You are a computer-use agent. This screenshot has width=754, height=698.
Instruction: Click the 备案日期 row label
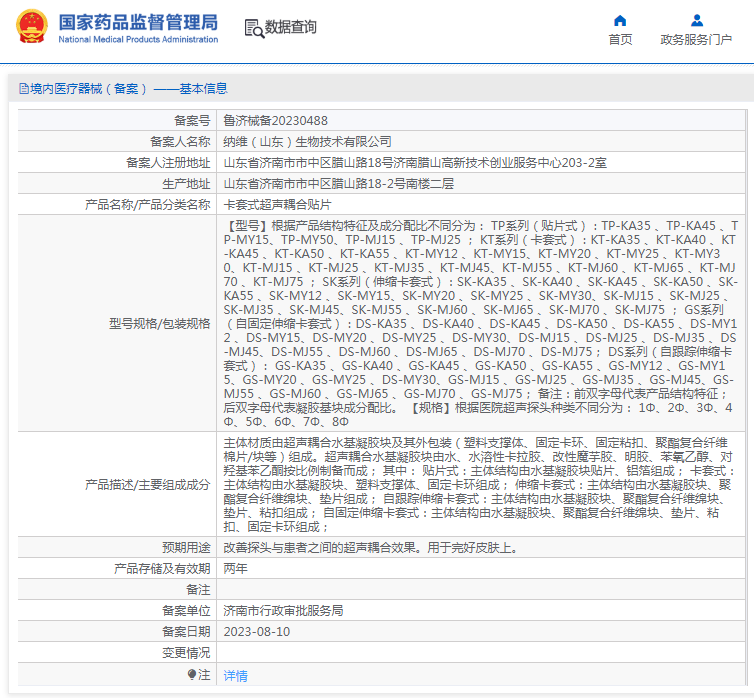[x=186, y=632]
